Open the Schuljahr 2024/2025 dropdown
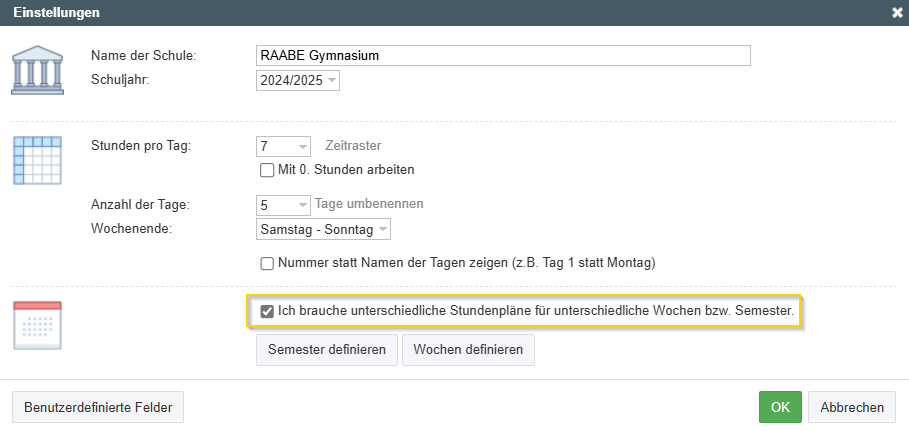Viewport: 909px width, 431px height. point(297,81)
